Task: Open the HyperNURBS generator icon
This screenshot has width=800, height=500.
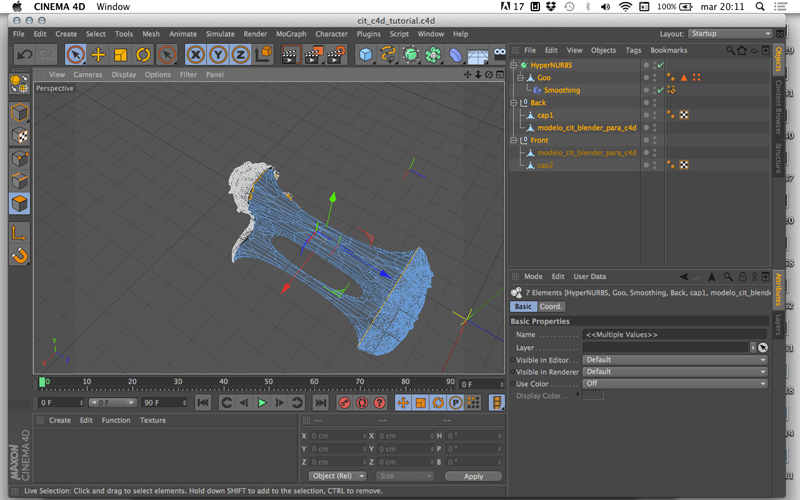Action: (x=410, y=55)
